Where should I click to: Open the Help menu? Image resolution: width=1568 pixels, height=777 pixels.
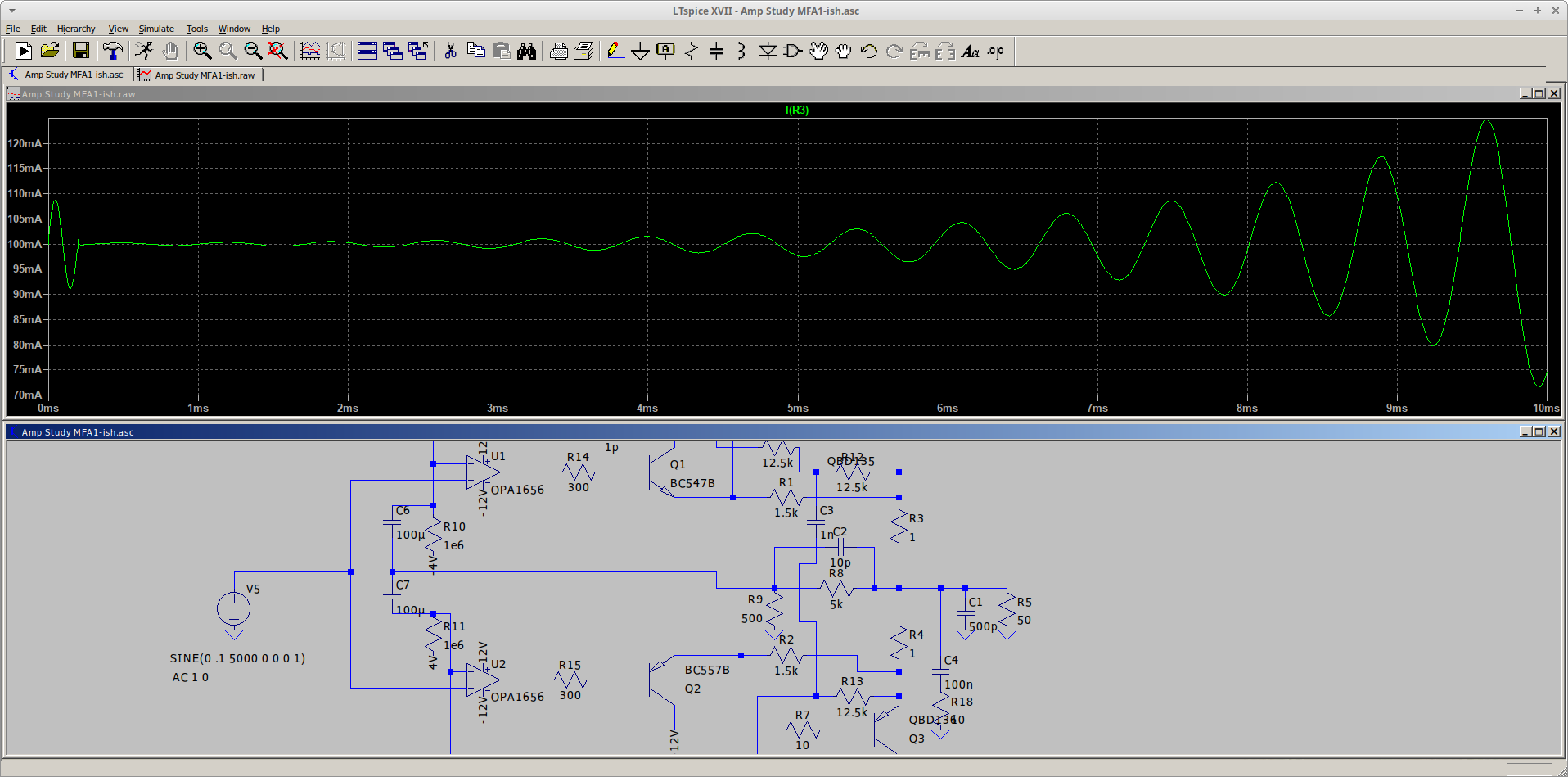point(271,29)
